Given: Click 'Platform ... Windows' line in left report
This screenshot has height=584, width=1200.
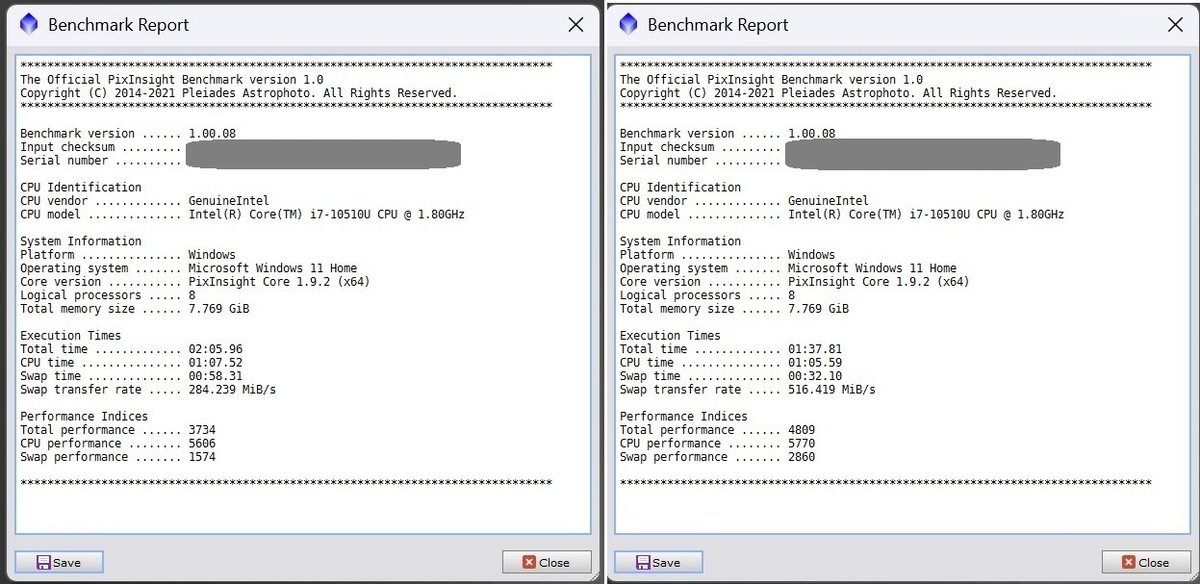Looking at the screenshot, I should pyautogui.click(x=128, y=254).
